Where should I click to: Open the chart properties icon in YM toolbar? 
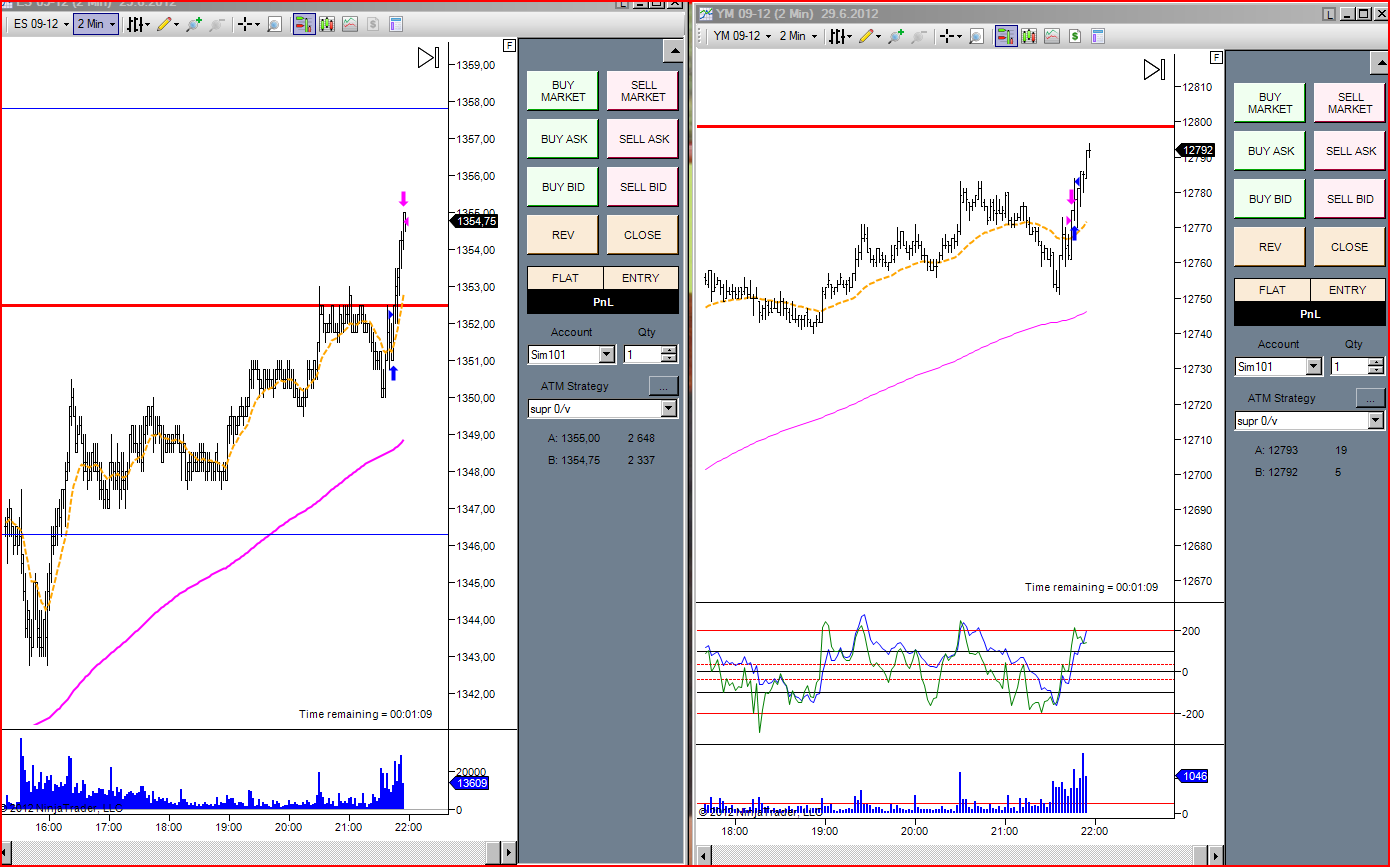coord(1097,37)
